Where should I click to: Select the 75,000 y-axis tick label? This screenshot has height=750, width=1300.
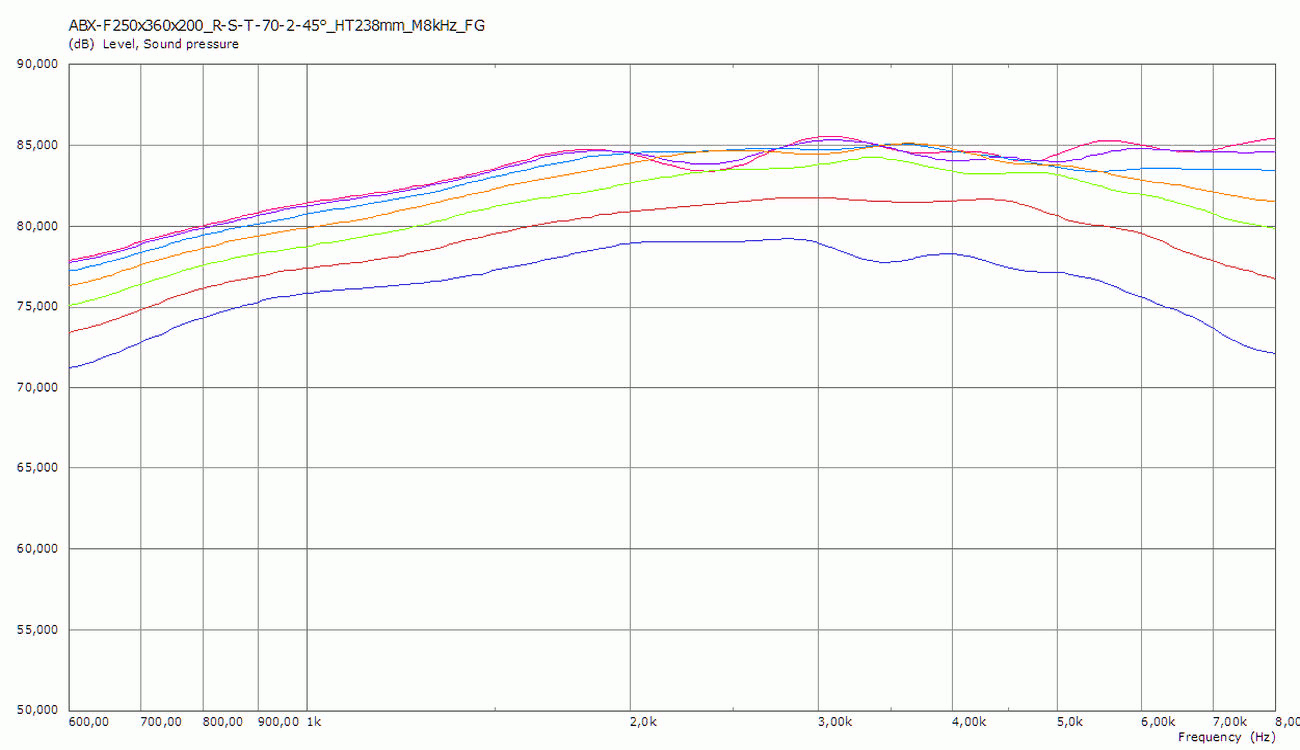click(x=38, y=307)
